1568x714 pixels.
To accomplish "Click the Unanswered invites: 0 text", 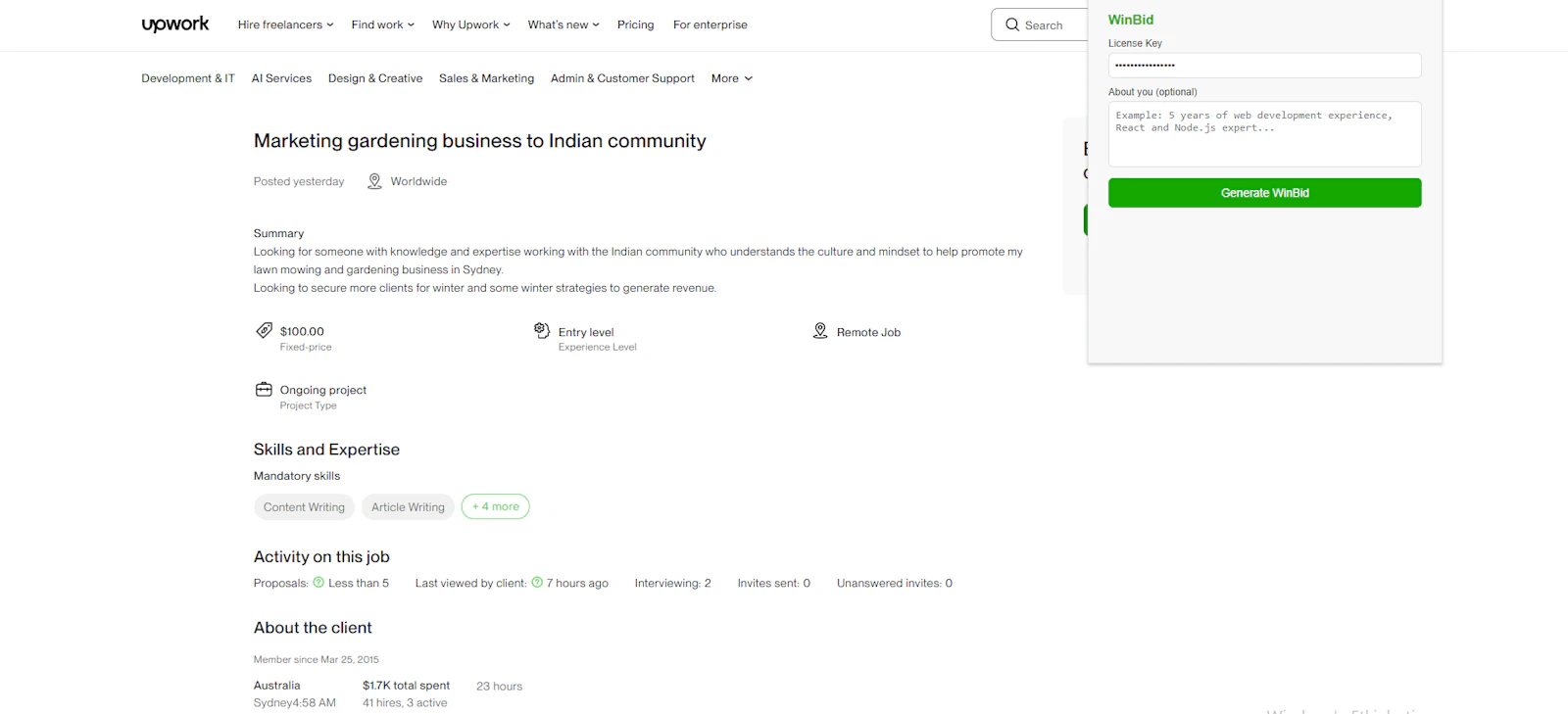I will point(895,583).
